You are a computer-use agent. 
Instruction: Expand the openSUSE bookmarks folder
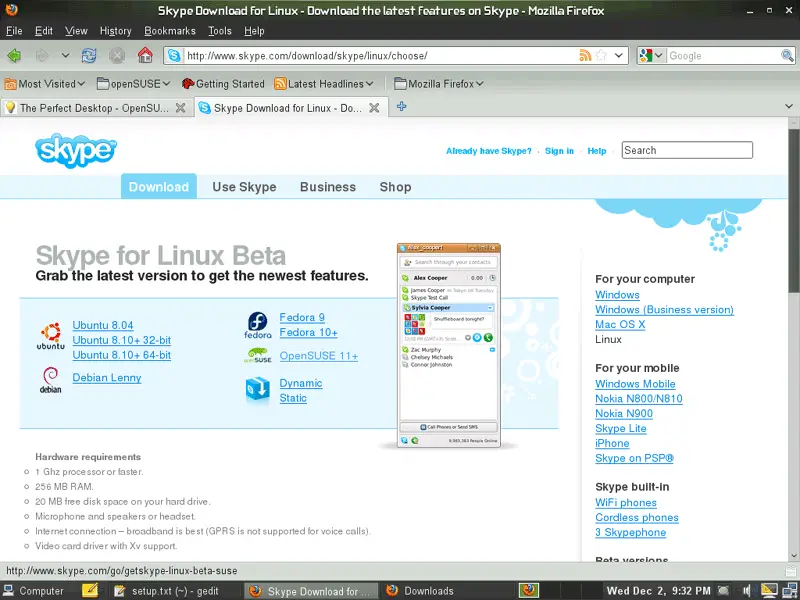pos(133,84)
